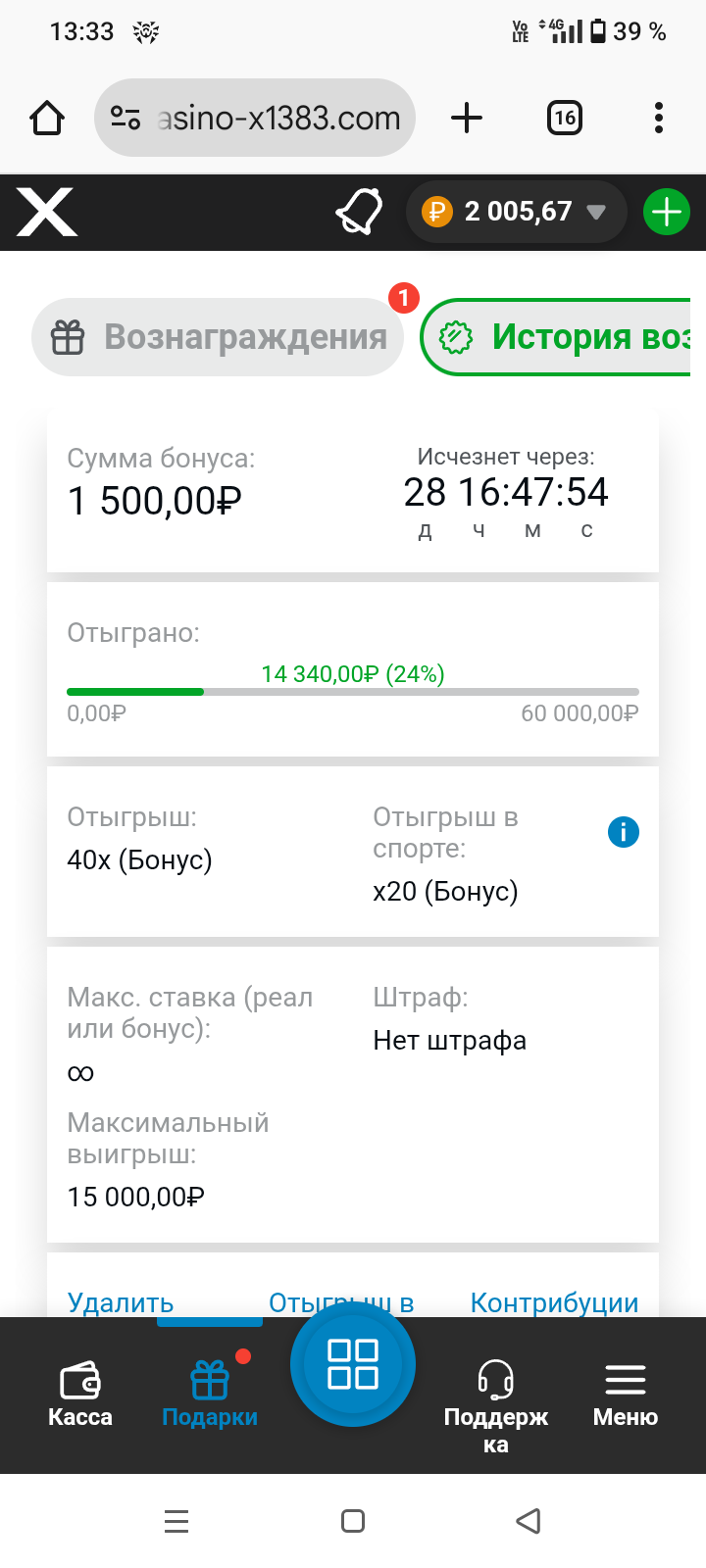Tap the browser address bar URL

(x=277, y=119)
